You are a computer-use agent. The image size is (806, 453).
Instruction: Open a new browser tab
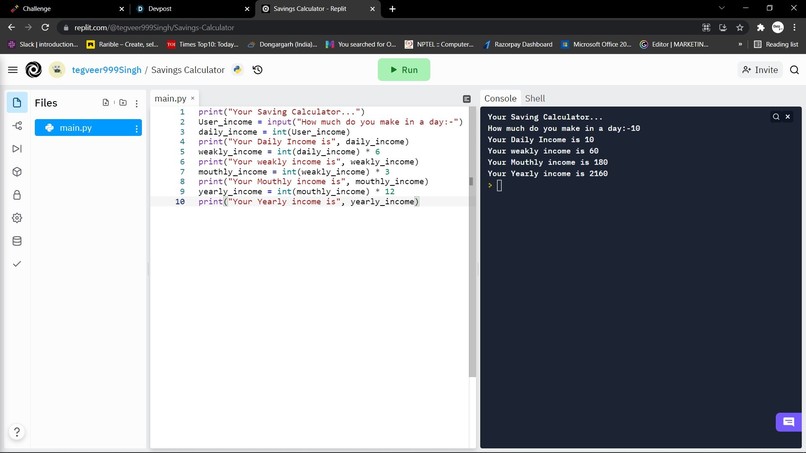[392, 9]
